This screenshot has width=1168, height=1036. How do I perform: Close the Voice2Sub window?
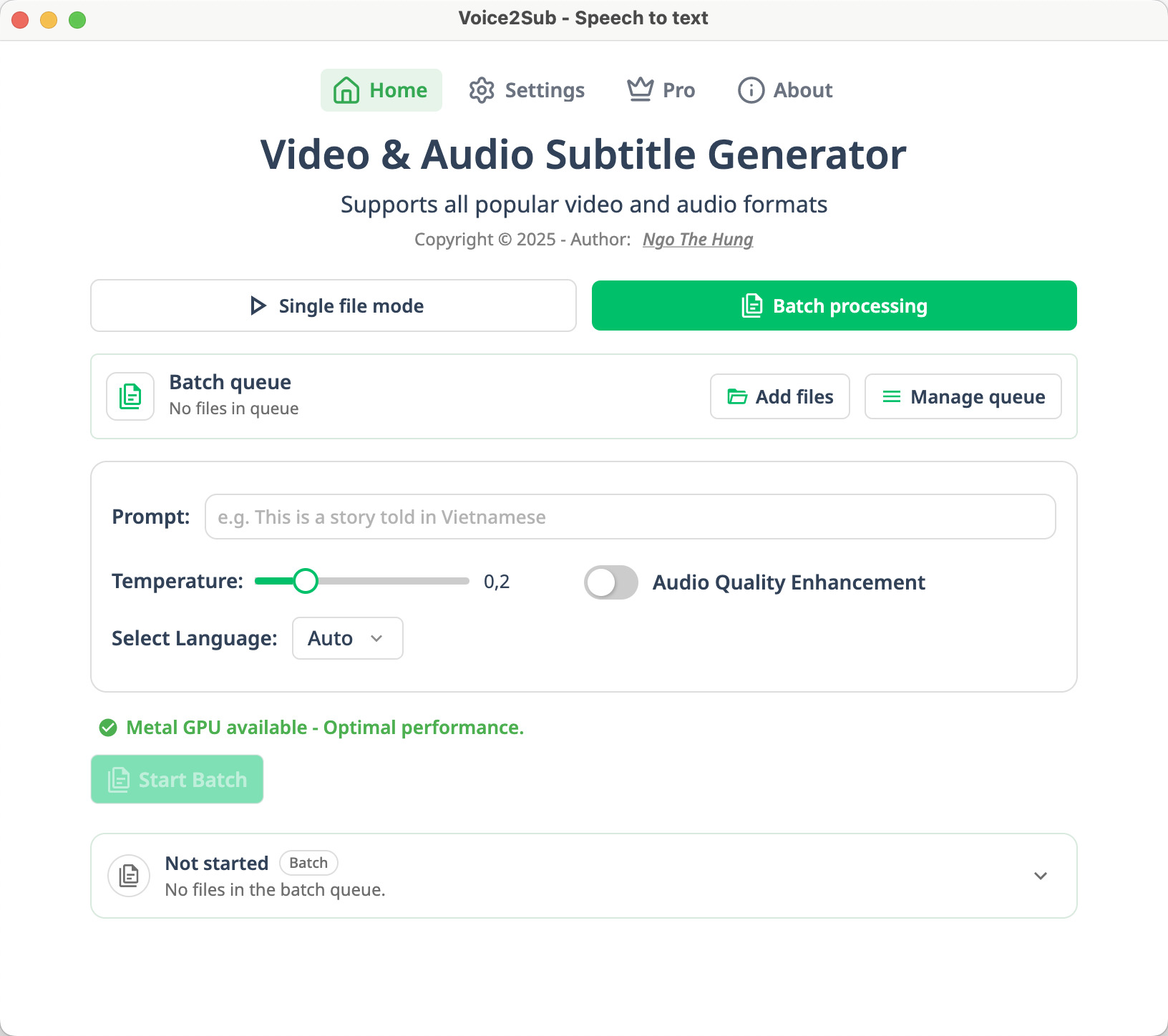[20, 20]
